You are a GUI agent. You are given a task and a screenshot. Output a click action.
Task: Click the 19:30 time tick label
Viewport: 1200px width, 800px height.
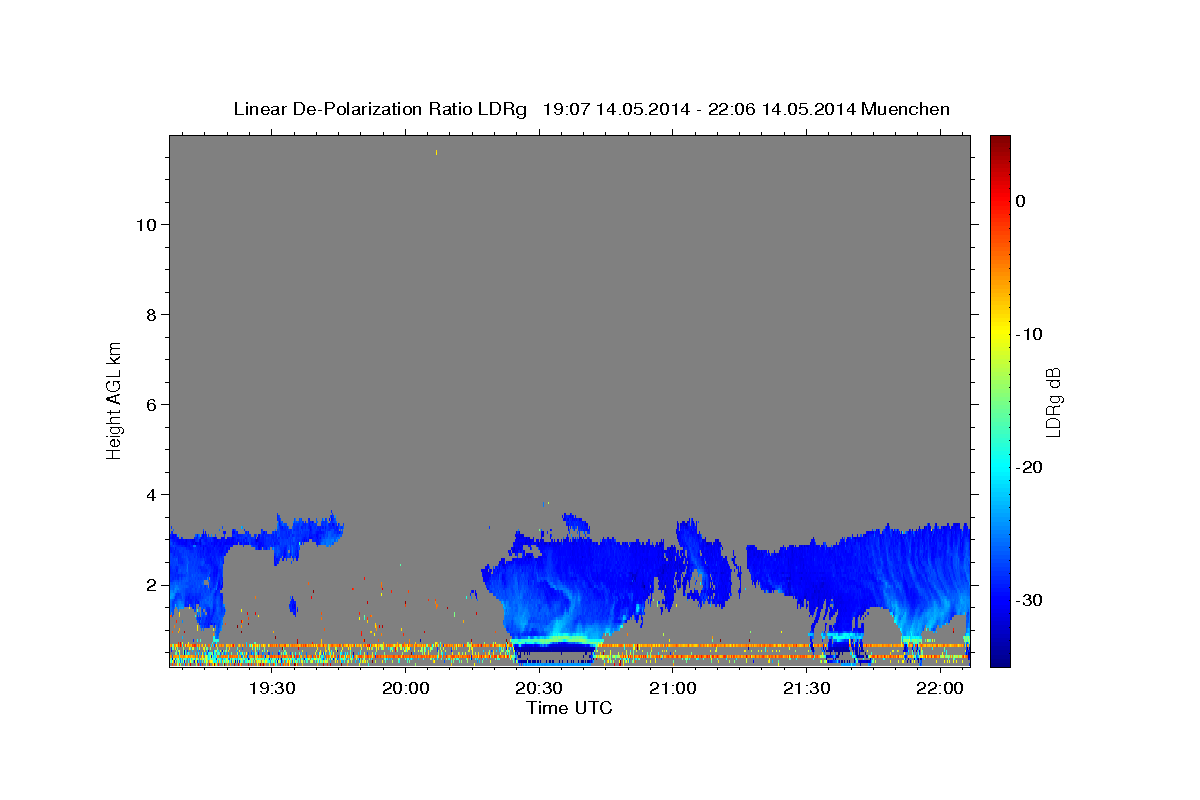(271, 688)
